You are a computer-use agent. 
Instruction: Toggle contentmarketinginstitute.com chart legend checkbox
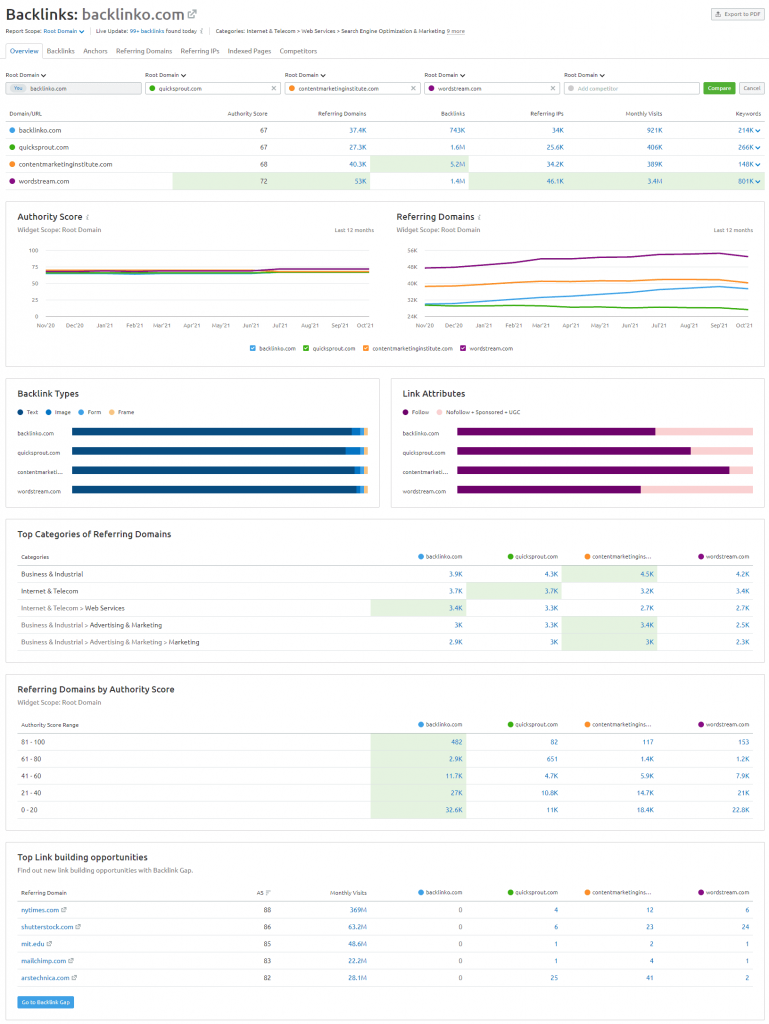pos(366,349)
